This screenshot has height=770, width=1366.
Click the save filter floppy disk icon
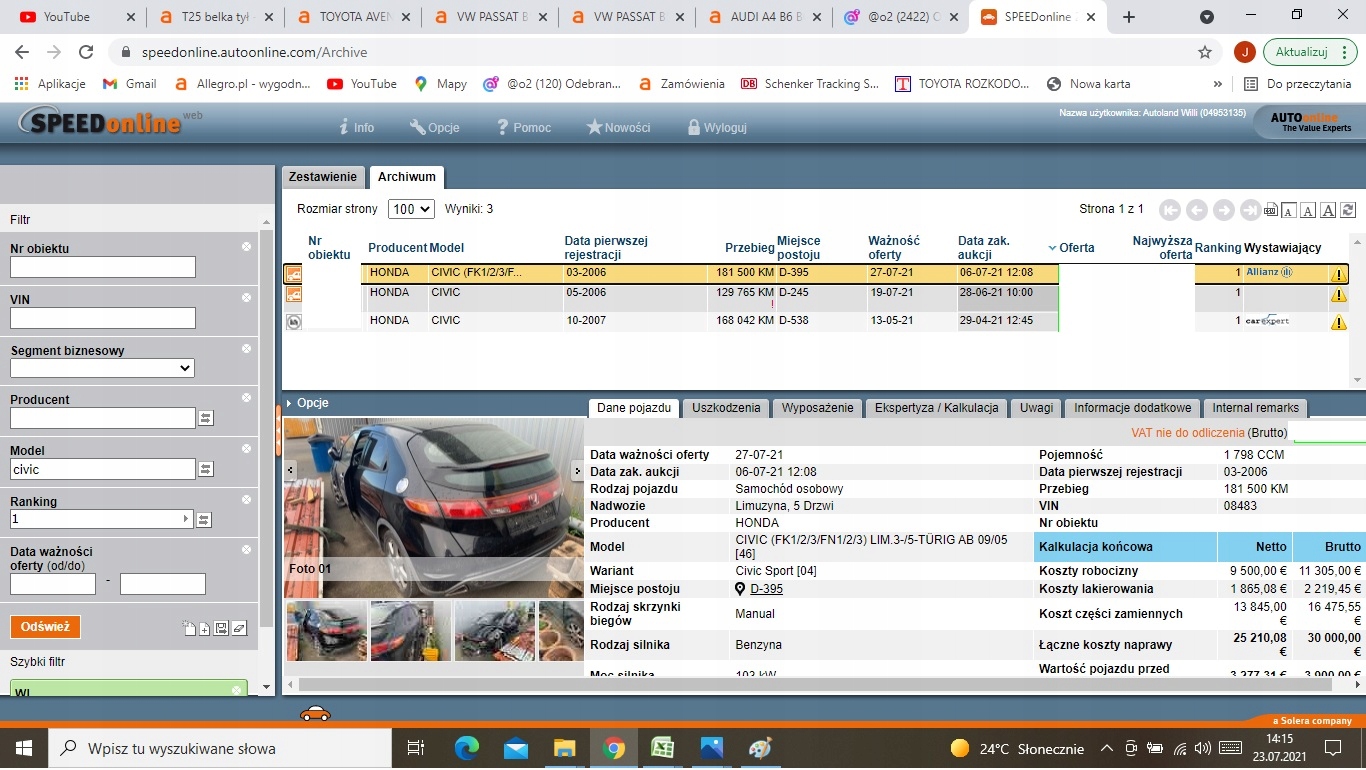pos(221,628)
